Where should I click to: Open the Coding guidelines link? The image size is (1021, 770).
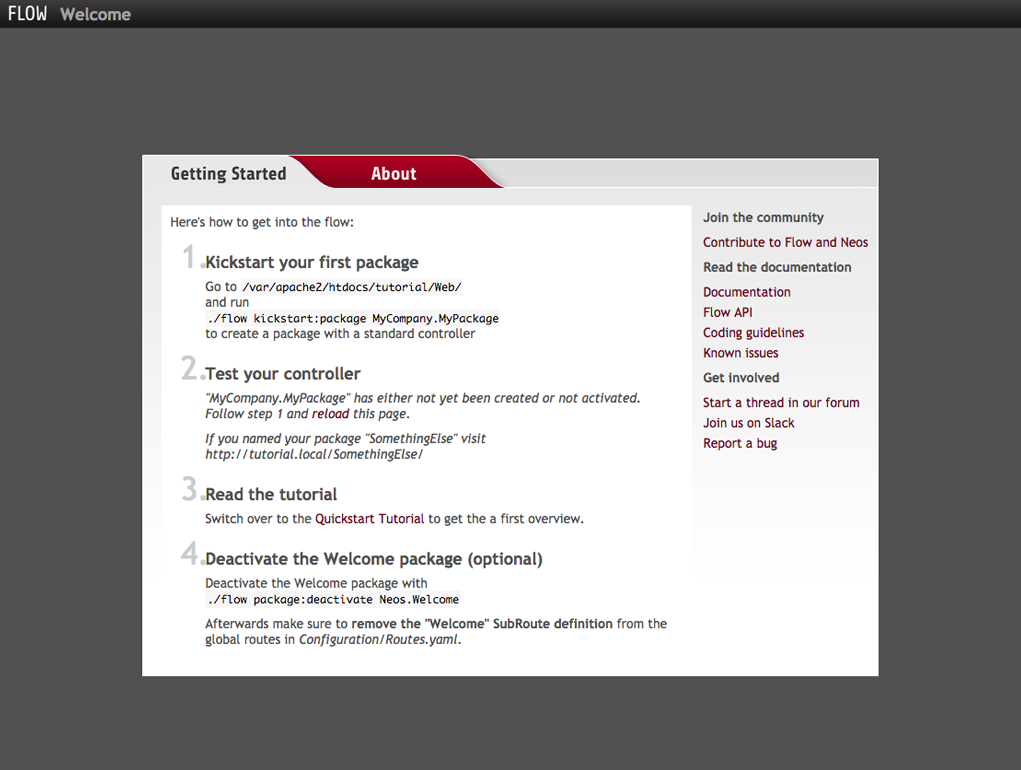[753, 332]
